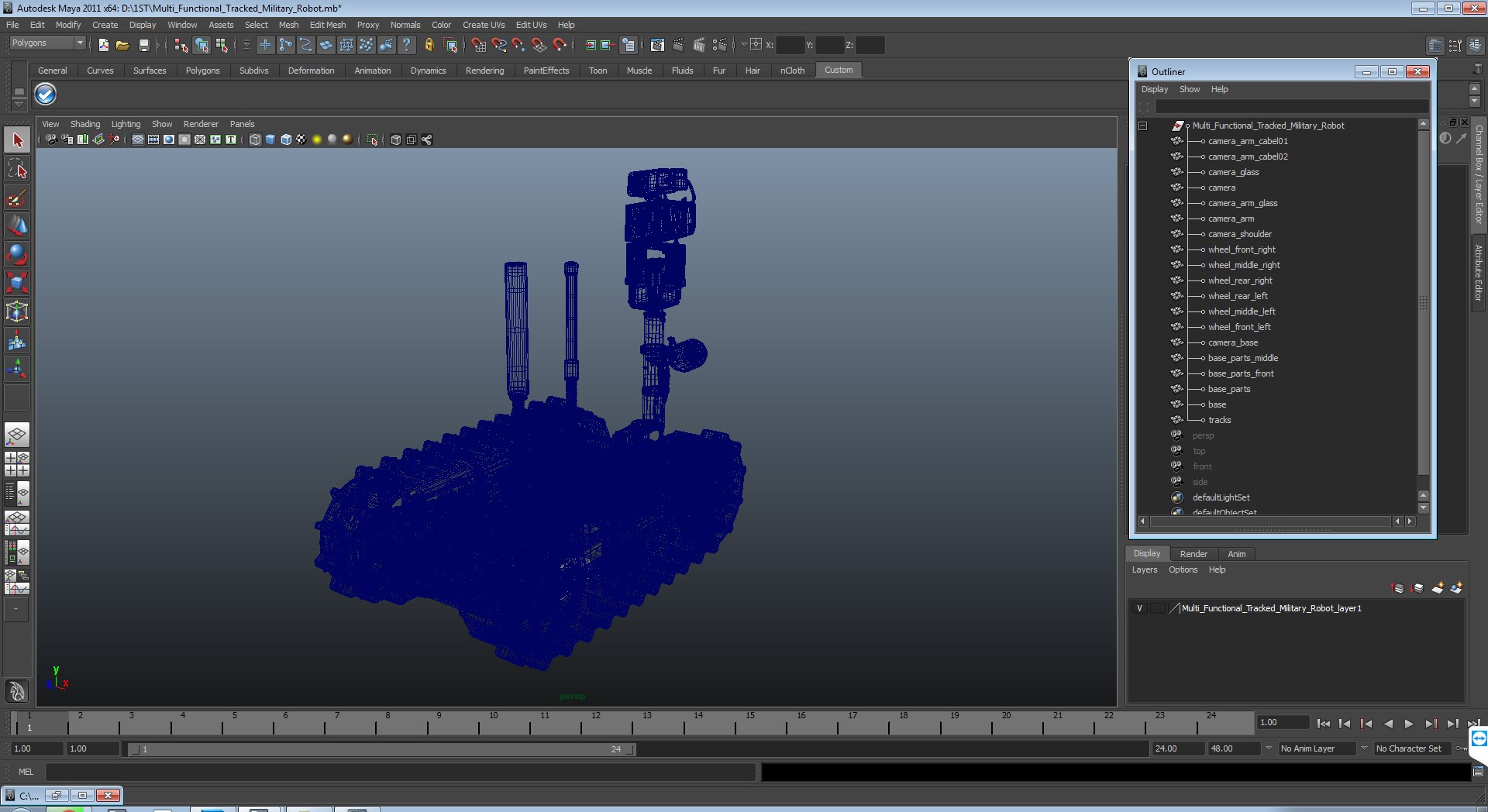Create a new empty display layer
Viewport: 1488px width, 812px height.
(x=1438, y=588)
